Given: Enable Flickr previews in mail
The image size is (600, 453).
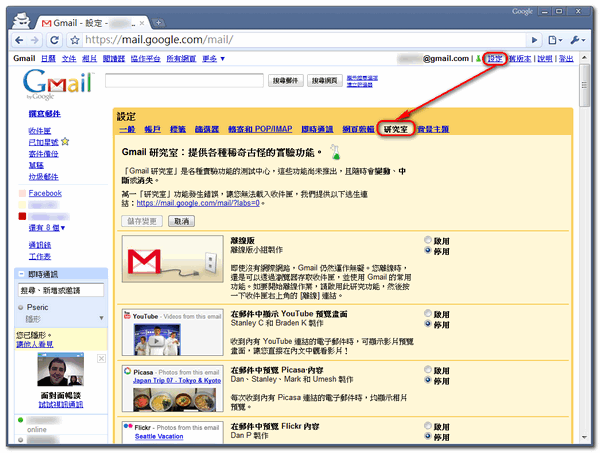Looking at the screenshot, I should tap(428, 426).
